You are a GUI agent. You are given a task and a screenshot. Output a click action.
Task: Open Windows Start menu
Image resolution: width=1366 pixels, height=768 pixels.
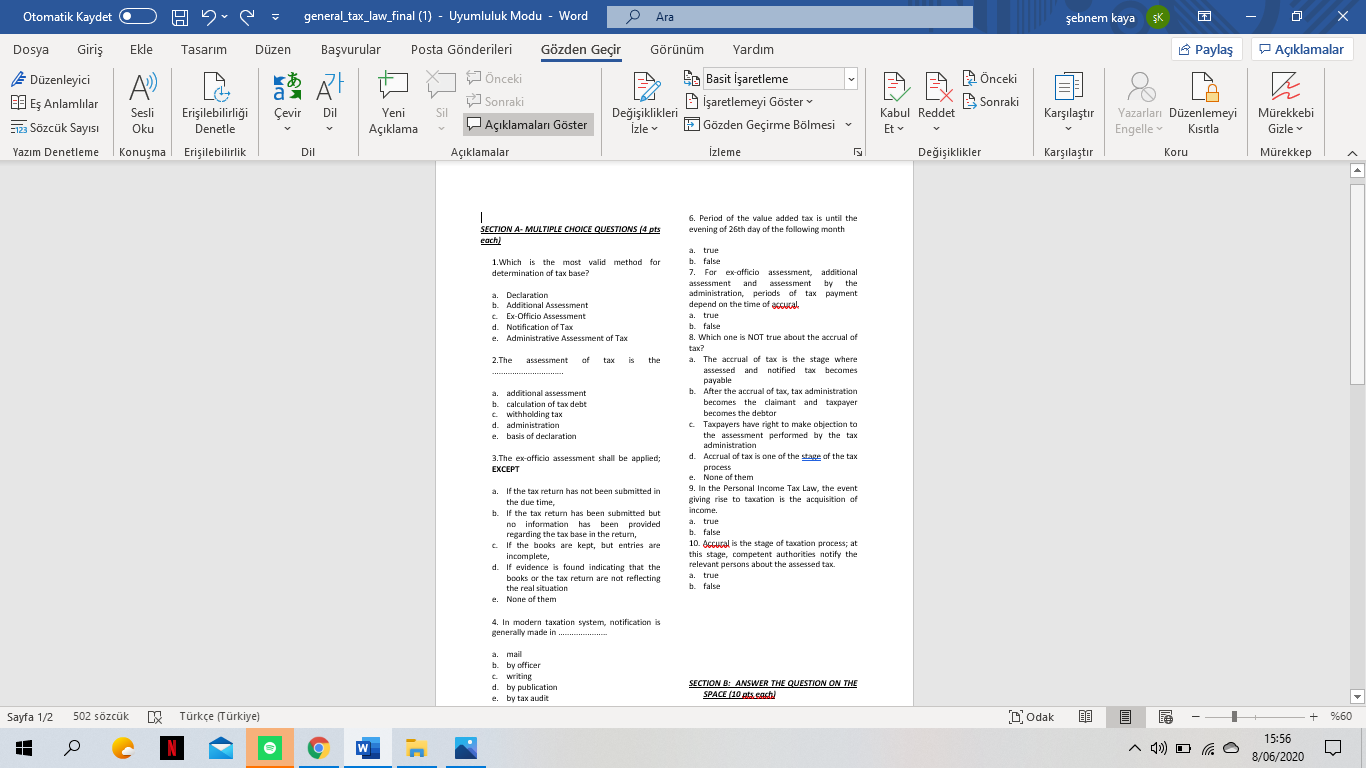23,747
